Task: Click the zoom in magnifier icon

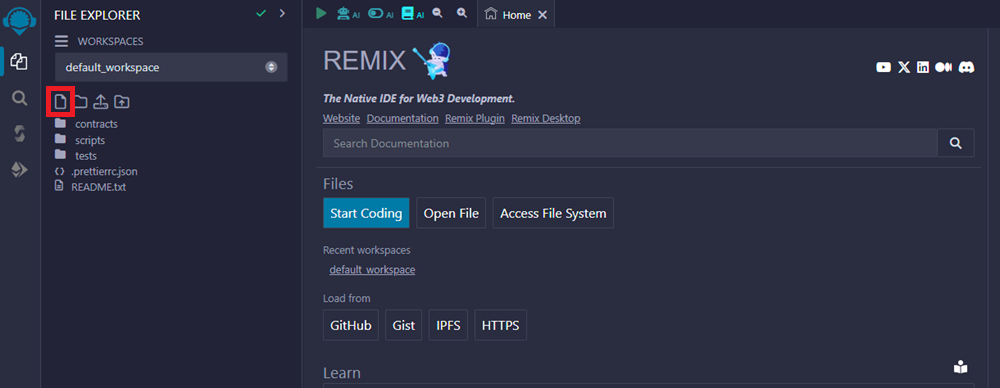Action: pyautogui.click(x=462, y=13)
